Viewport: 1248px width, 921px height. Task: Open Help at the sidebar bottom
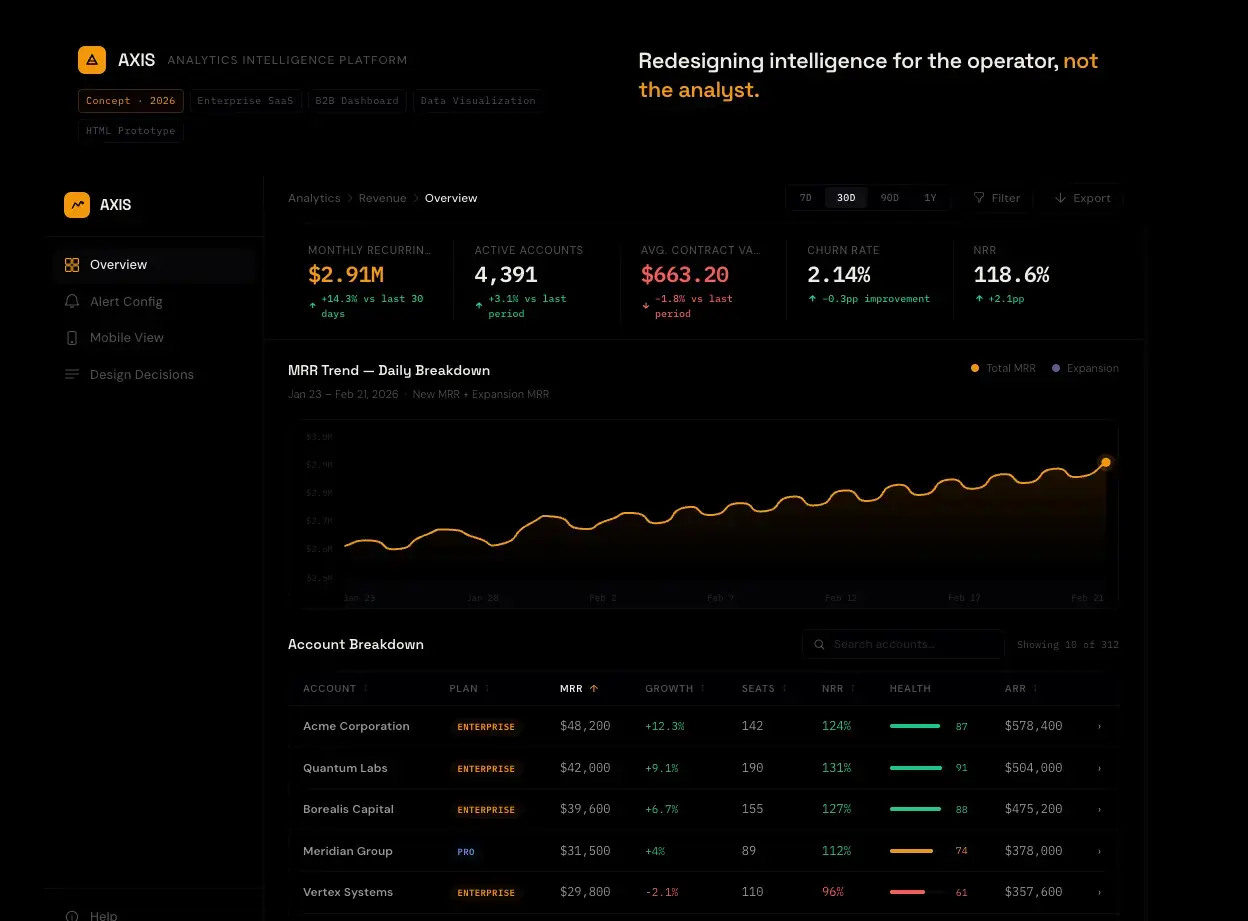coord(154,914)
